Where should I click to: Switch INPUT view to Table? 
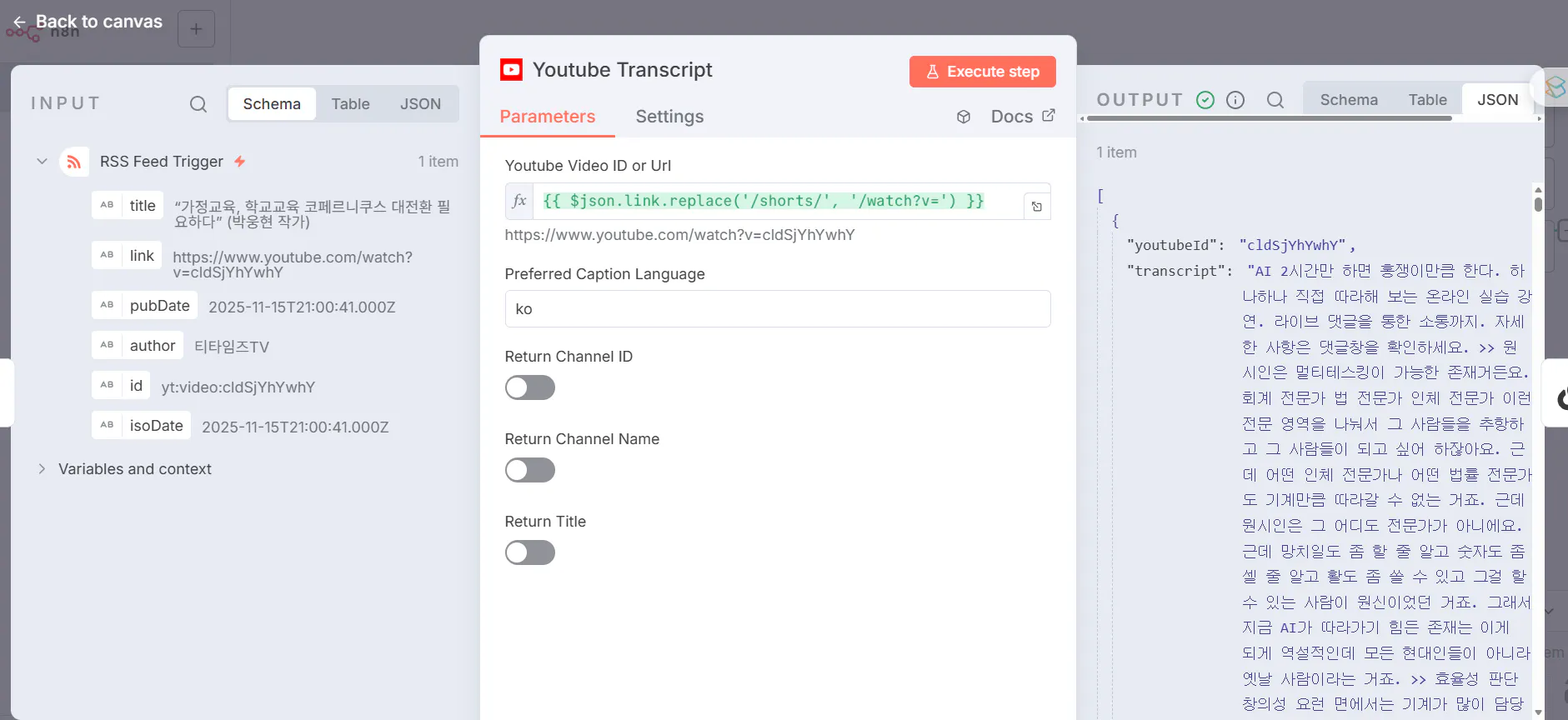click(350, 104)
